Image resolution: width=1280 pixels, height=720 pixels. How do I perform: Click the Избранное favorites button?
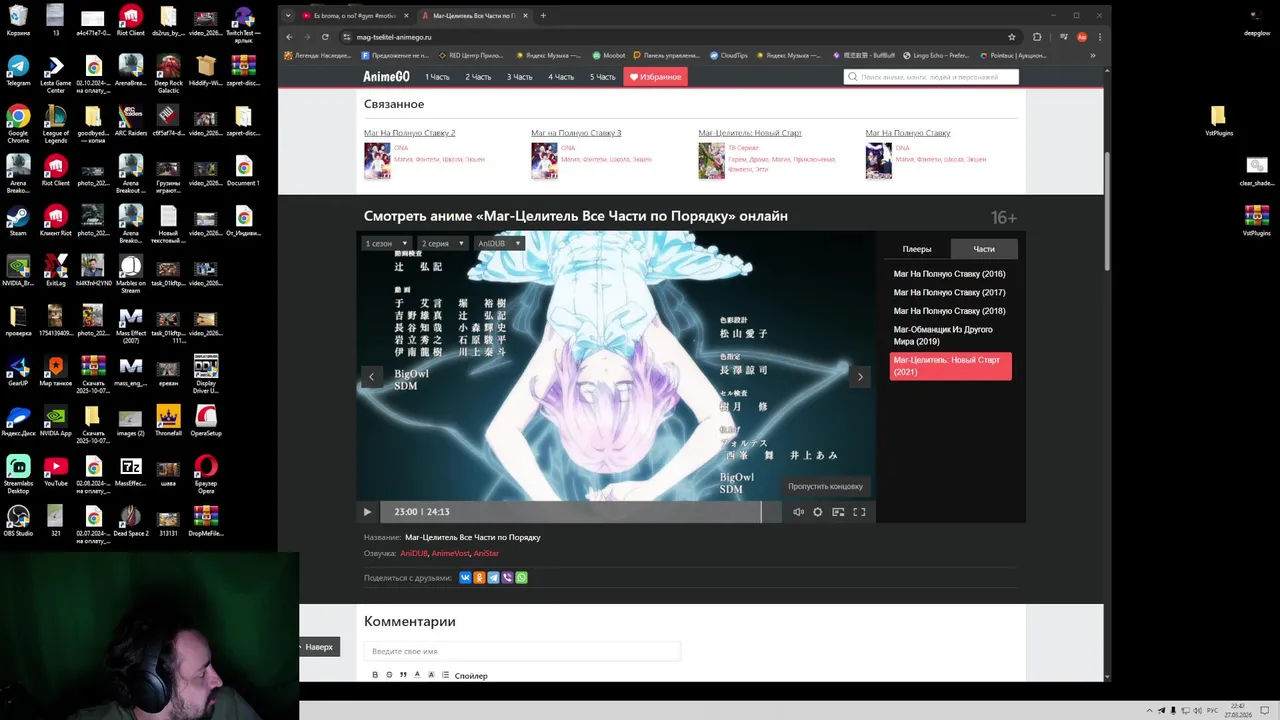pyautogui.click(x=655, y=77)
